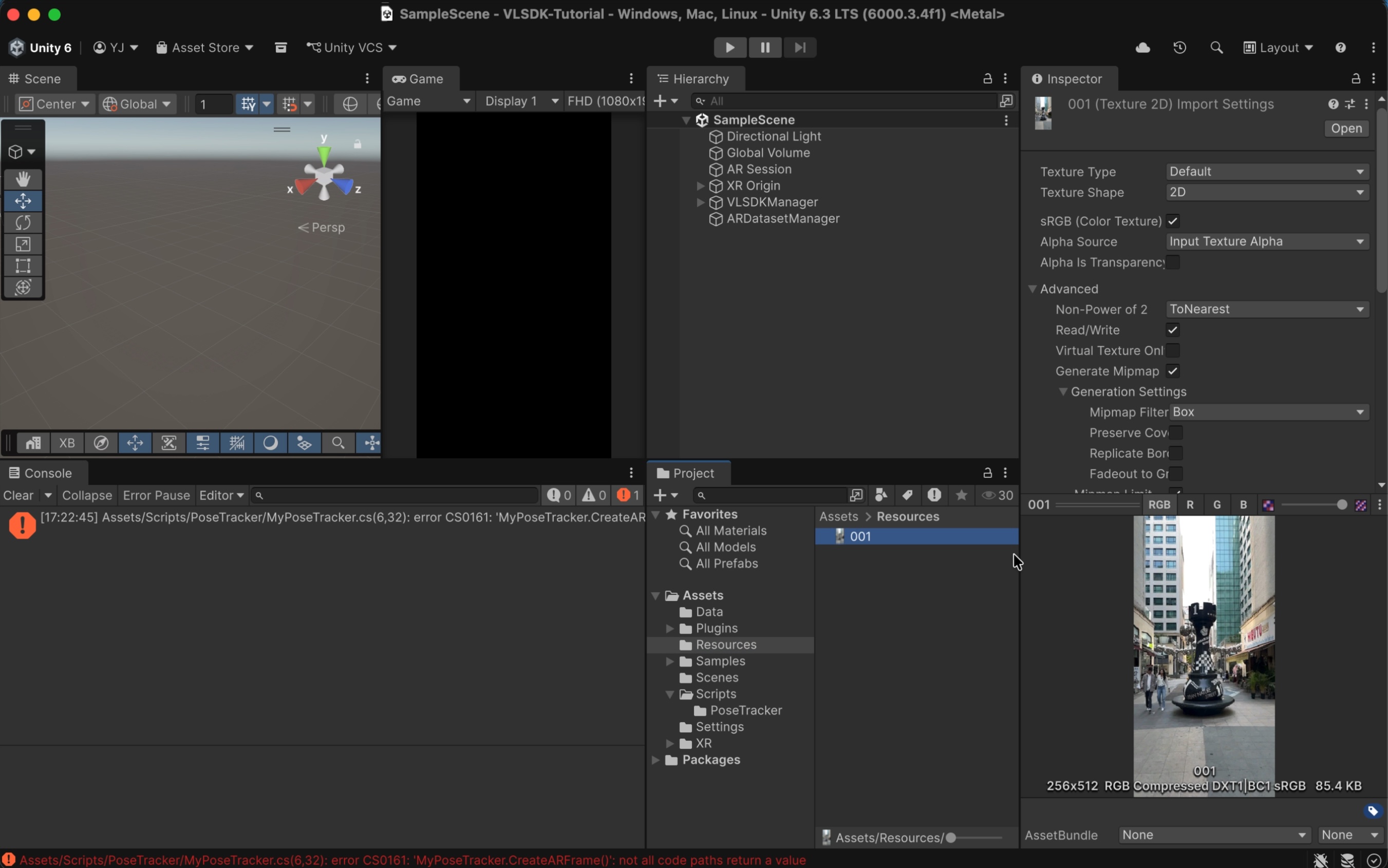Select the Rect transform tool
The image size is (1388, 868).
click(x=23, y=266)
